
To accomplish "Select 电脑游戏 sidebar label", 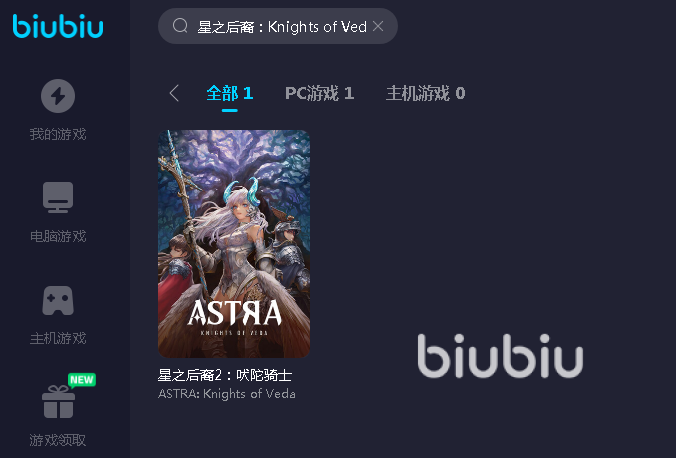I will [58, 236].
